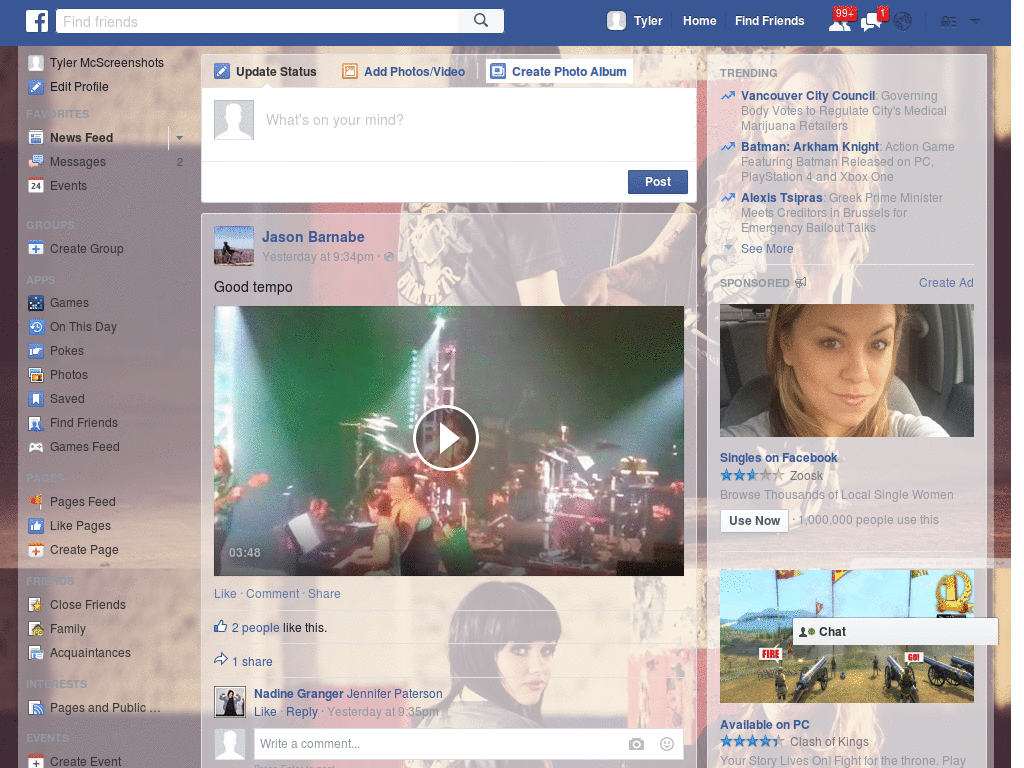Click the Edit Profile pencil icon
This screenshot has width=1024, height=768.
(36, 87)
